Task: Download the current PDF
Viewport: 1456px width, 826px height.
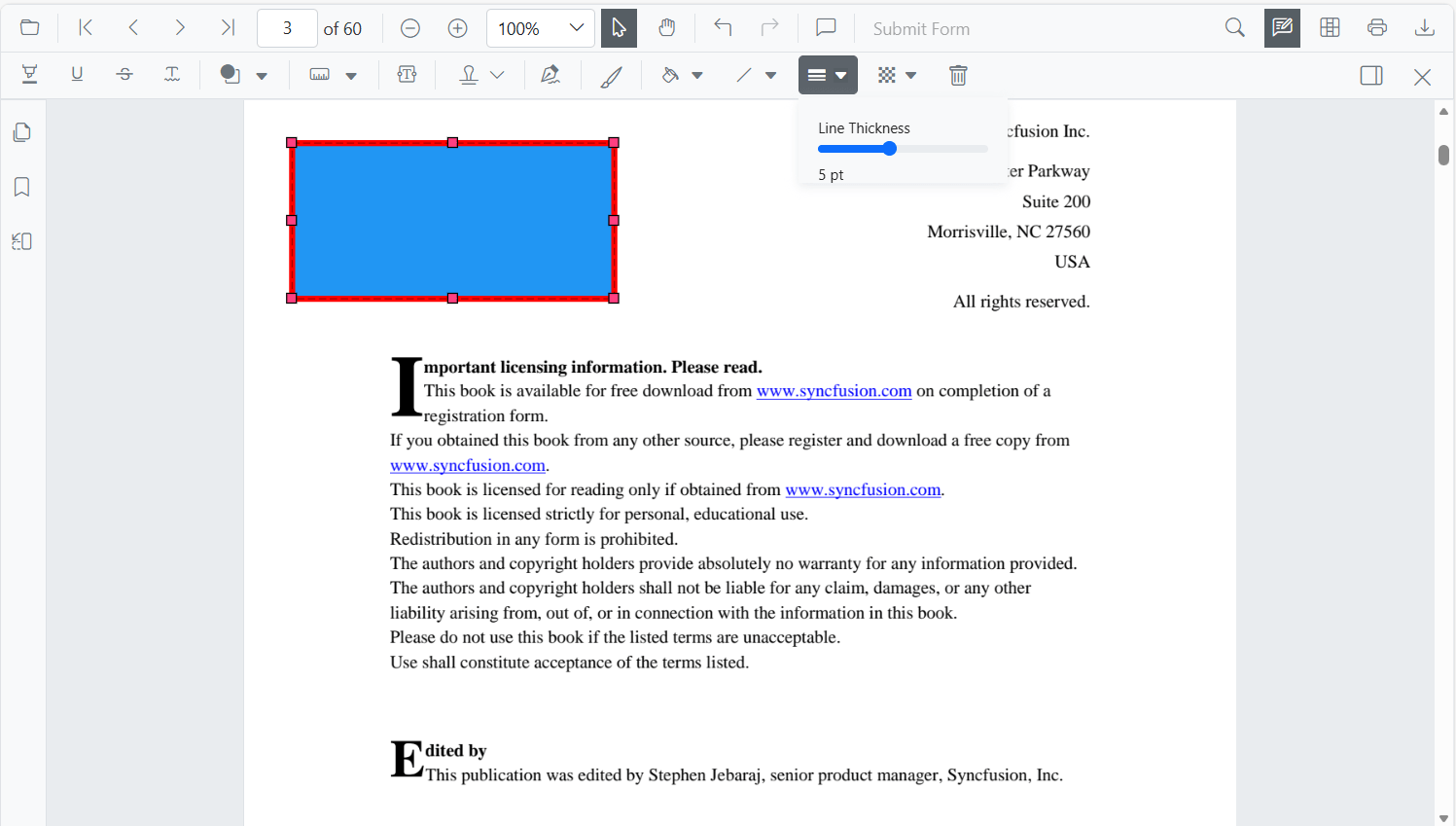Action: tap(1424, 27)
